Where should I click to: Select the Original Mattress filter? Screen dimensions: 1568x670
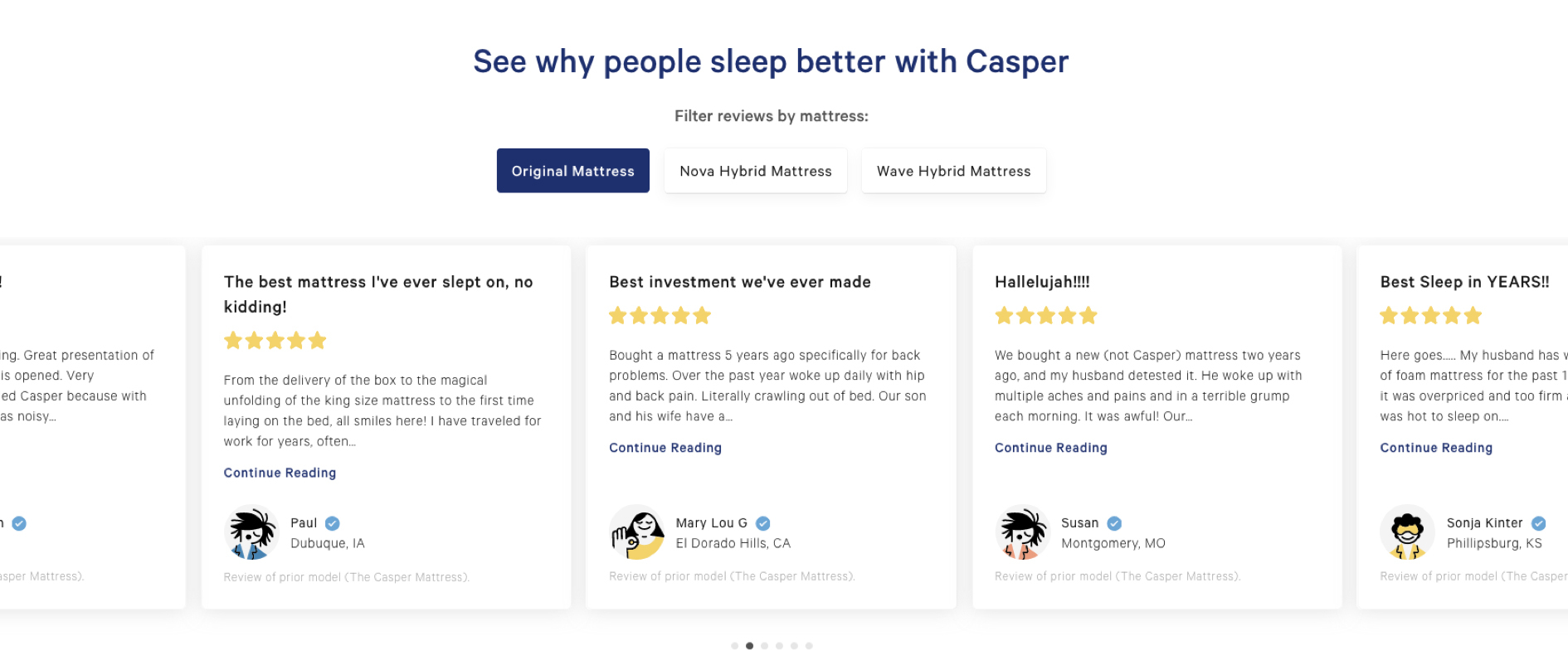pyautogui.click(x=572, y=171)
